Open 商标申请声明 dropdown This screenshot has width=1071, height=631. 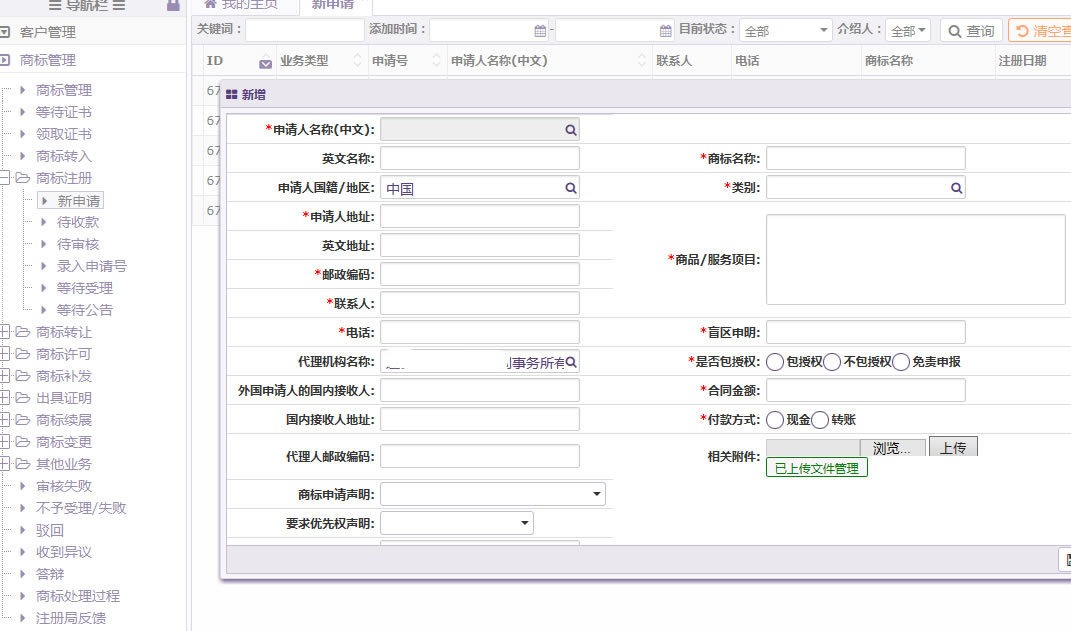click(597, 494)
